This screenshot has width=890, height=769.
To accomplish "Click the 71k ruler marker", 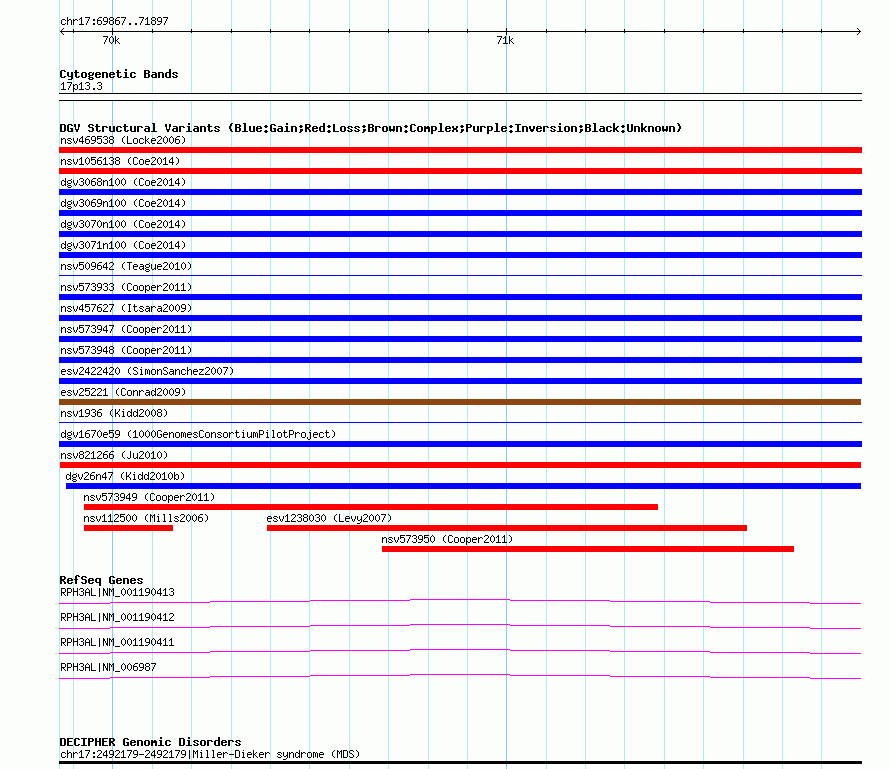I will [x=505, y=40].
